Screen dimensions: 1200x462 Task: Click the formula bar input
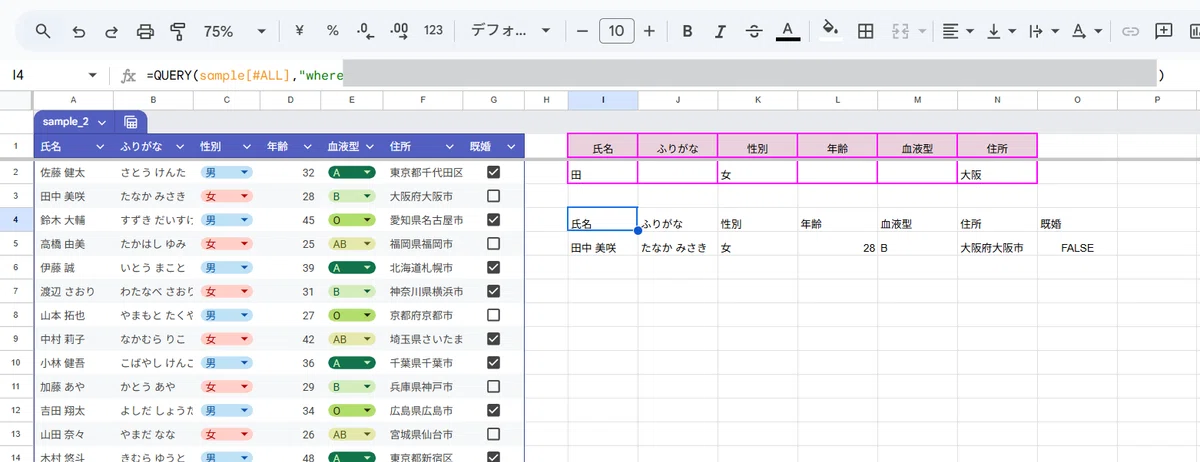pos(655,75)
